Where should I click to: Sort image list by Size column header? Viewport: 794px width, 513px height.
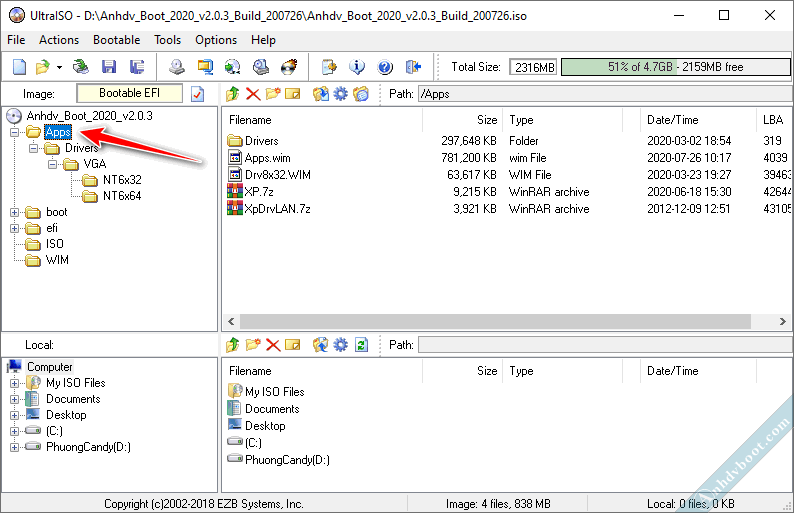coord(462,120)
